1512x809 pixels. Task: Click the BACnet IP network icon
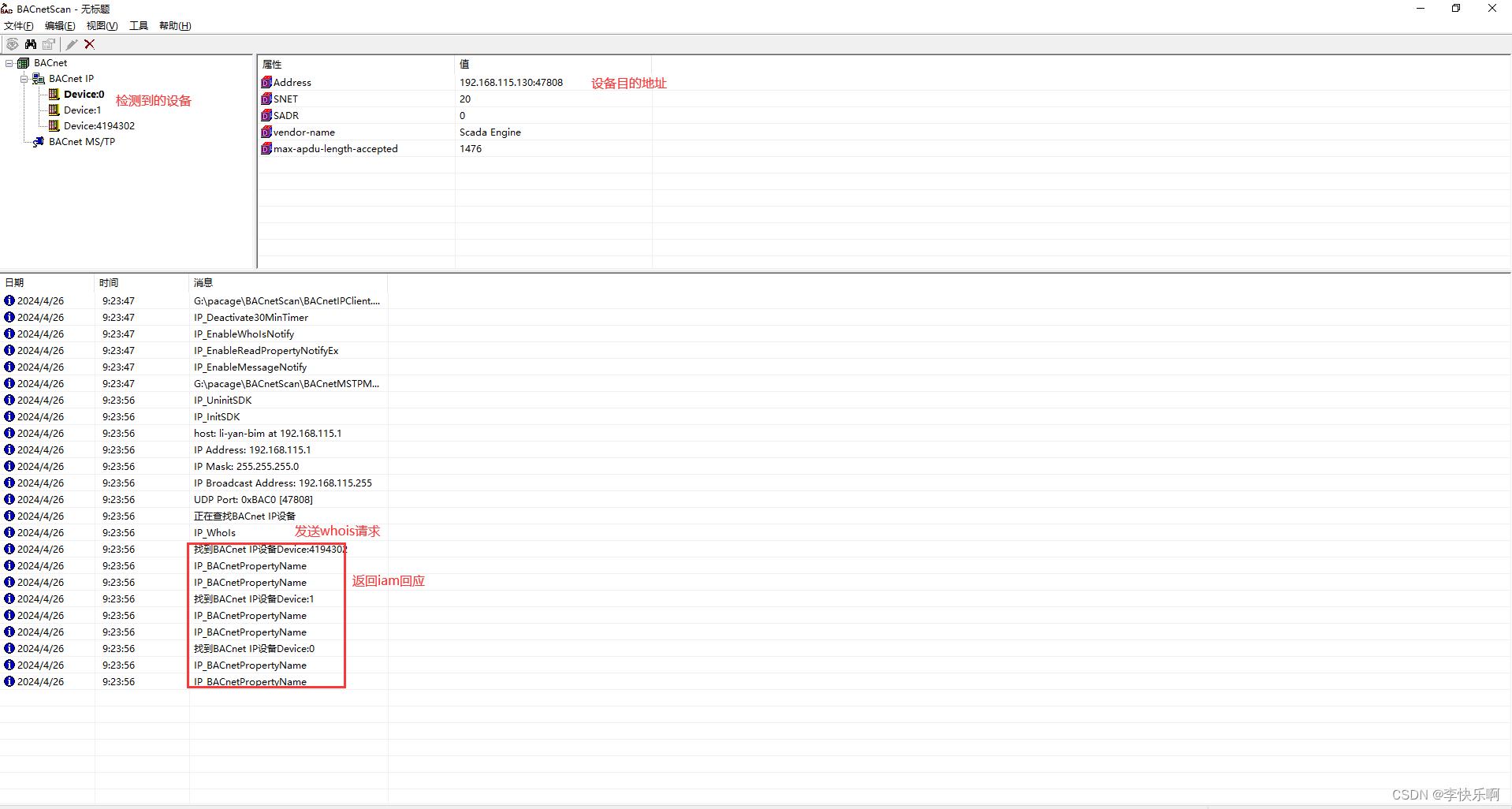coord(39,79)
